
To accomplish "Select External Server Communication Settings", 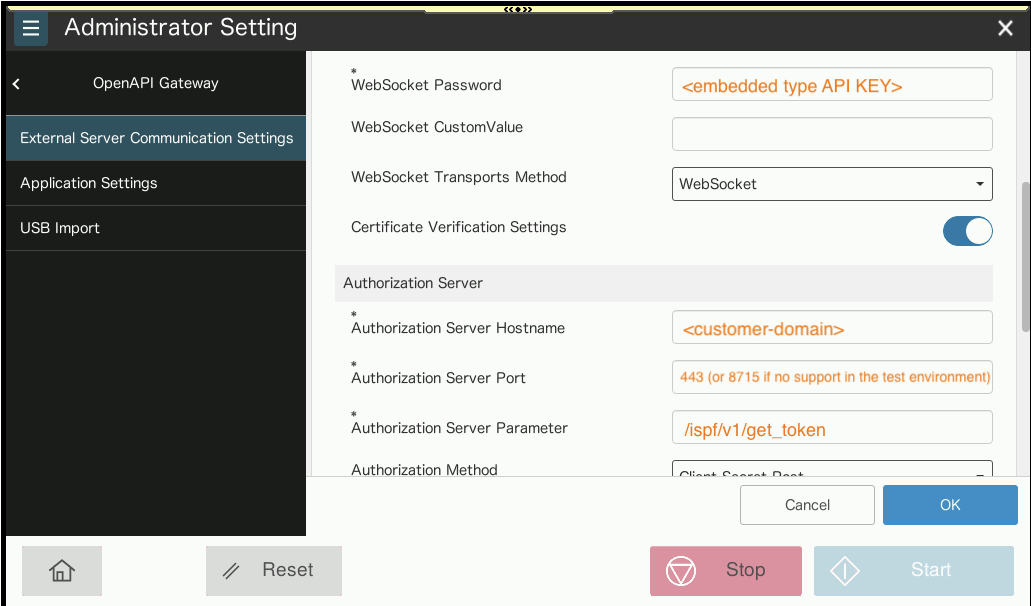I will (x=156, y=138).
